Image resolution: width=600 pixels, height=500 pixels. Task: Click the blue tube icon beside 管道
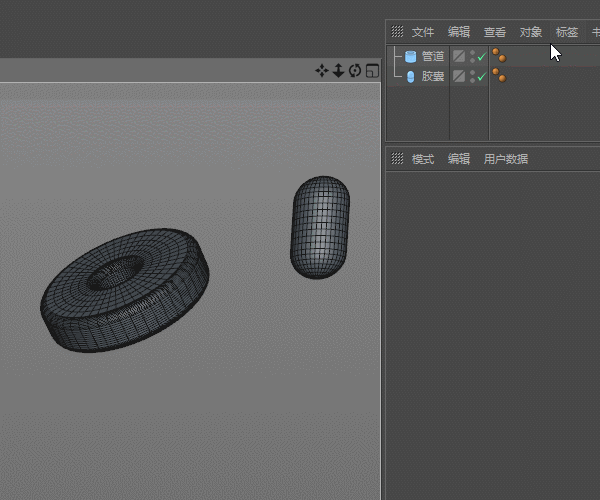click(x=410, y=57)
